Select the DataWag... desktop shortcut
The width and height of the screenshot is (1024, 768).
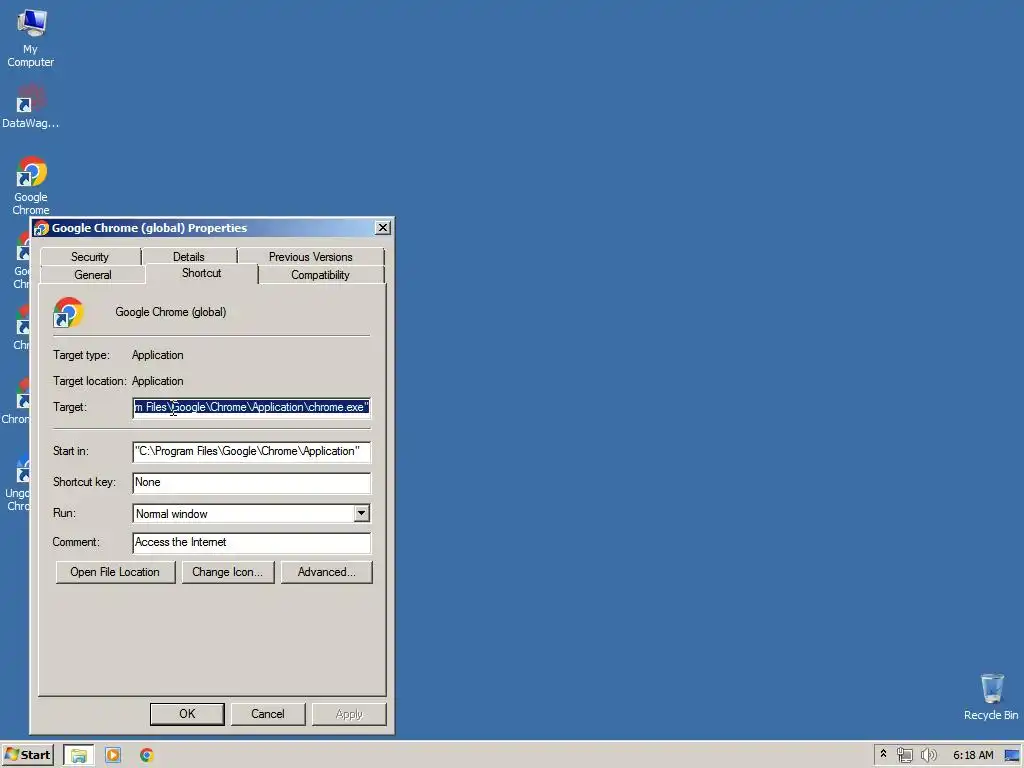(x=30, y=106)
